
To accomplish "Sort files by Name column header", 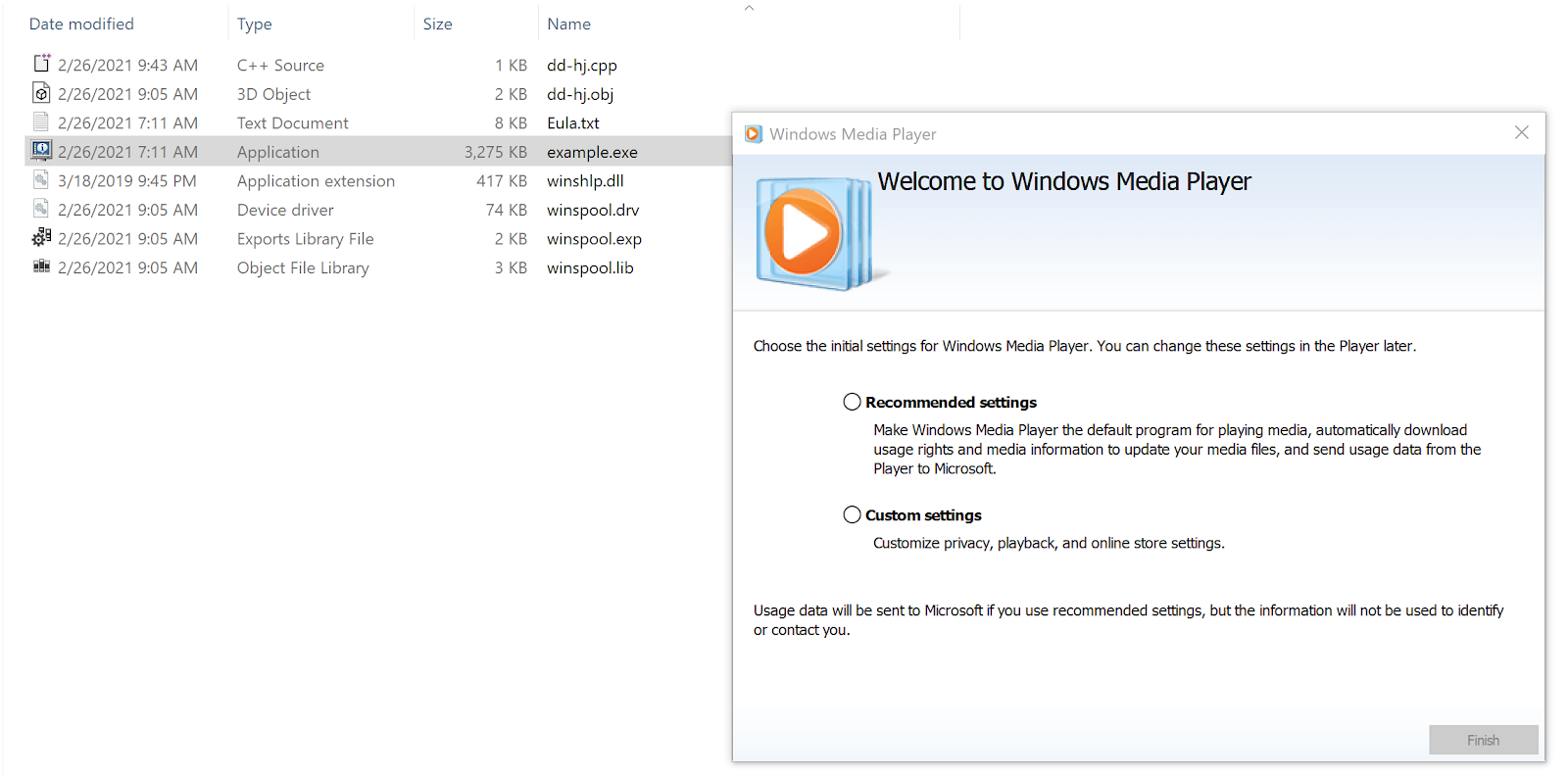I will [569, 24].
